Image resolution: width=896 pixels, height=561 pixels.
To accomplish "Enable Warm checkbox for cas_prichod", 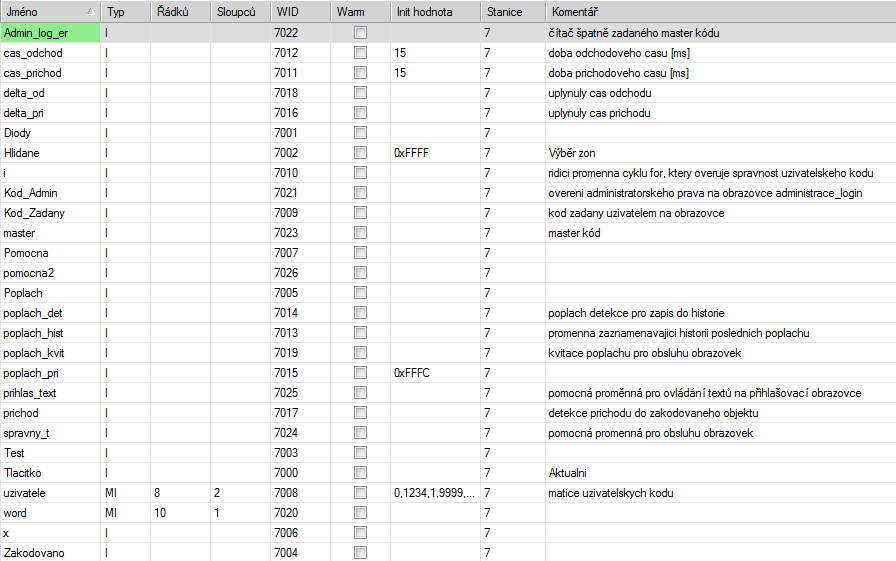I will 360,73.
